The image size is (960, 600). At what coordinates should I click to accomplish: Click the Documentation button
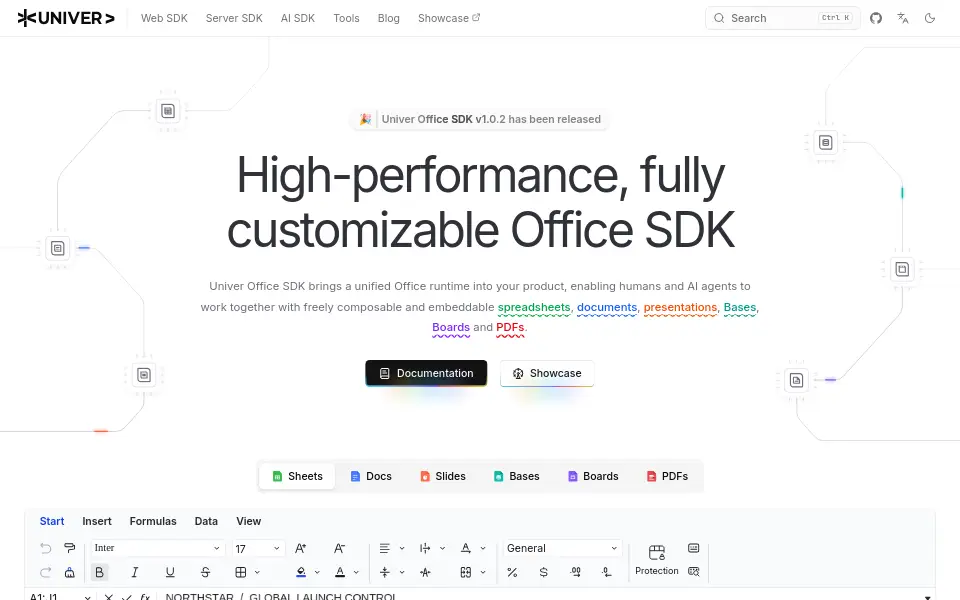tap(426, 373)
